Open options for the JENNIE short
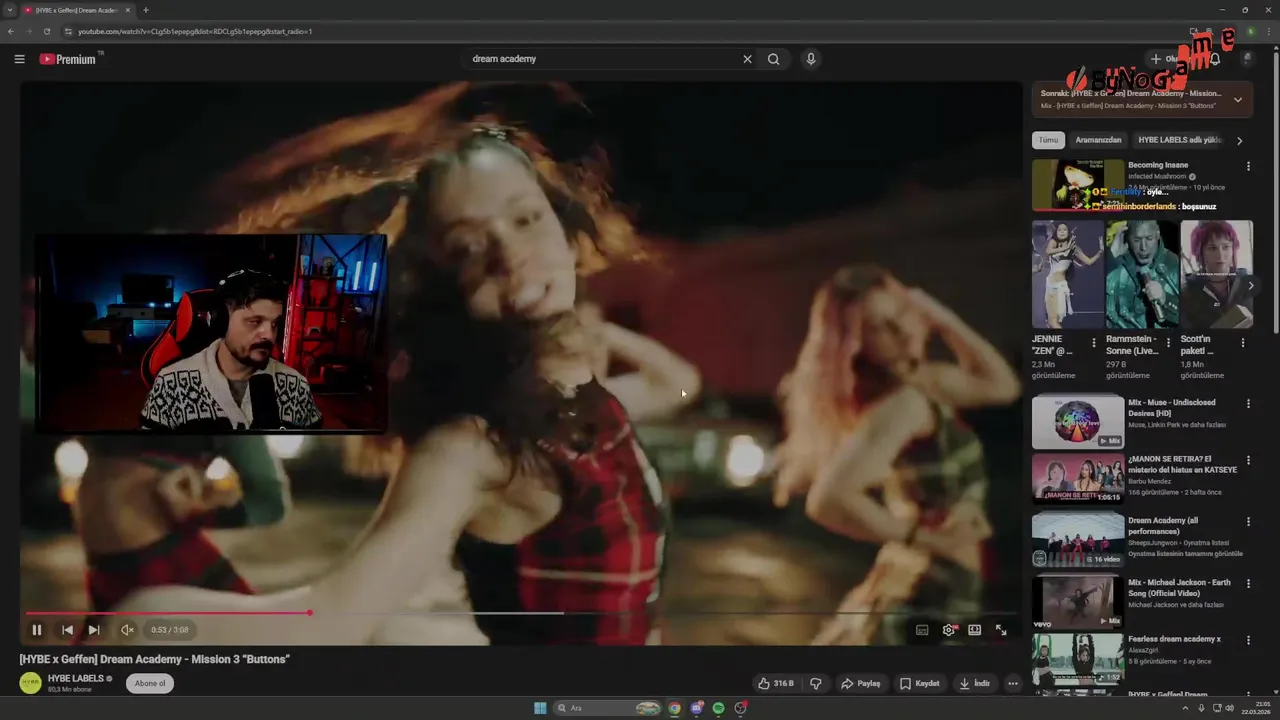 [1094, 343]
